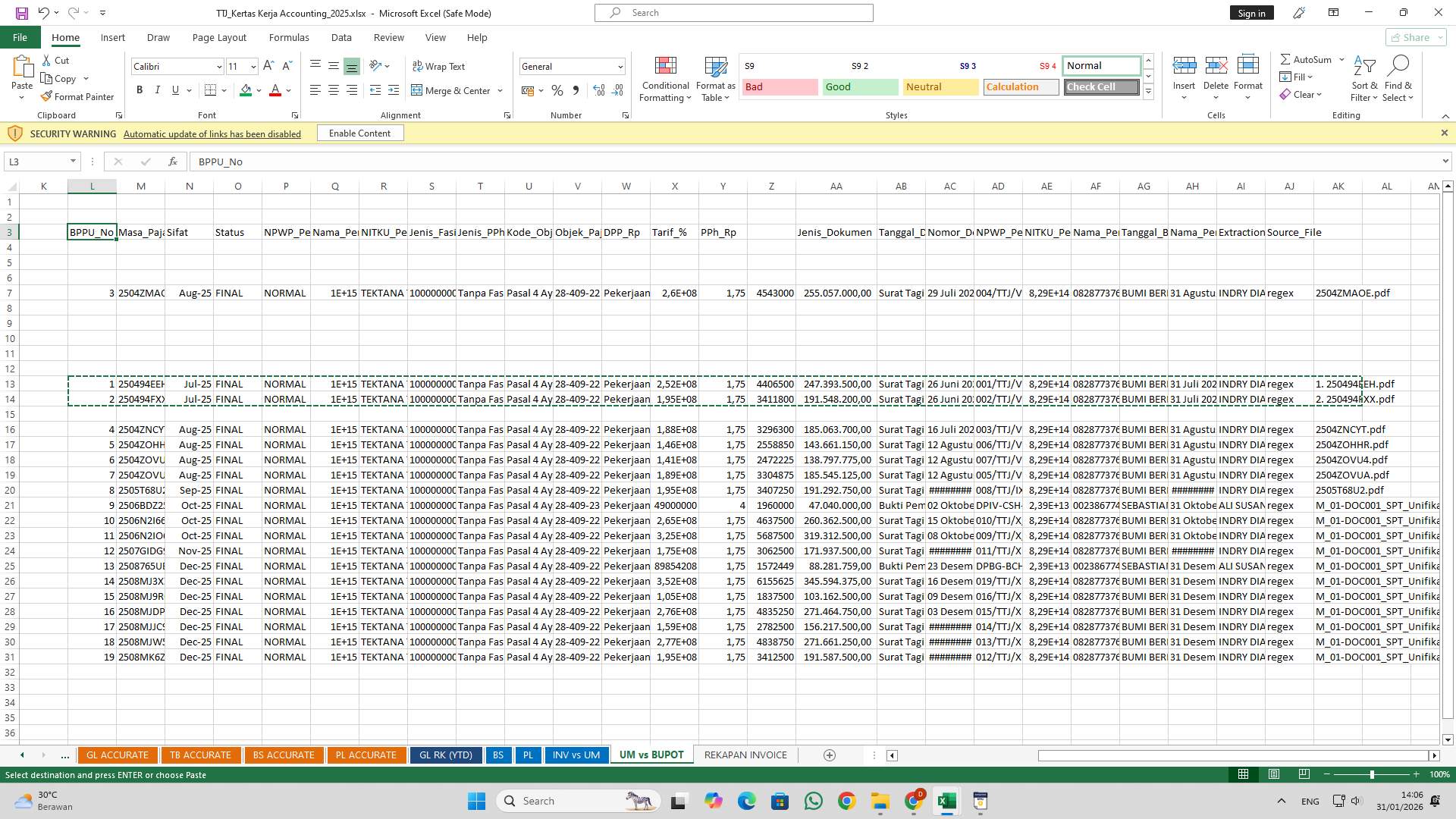Apply Wrap Text formatting
The height and width of the screenshot is (819, 1456).
click(x=440, y=66)
